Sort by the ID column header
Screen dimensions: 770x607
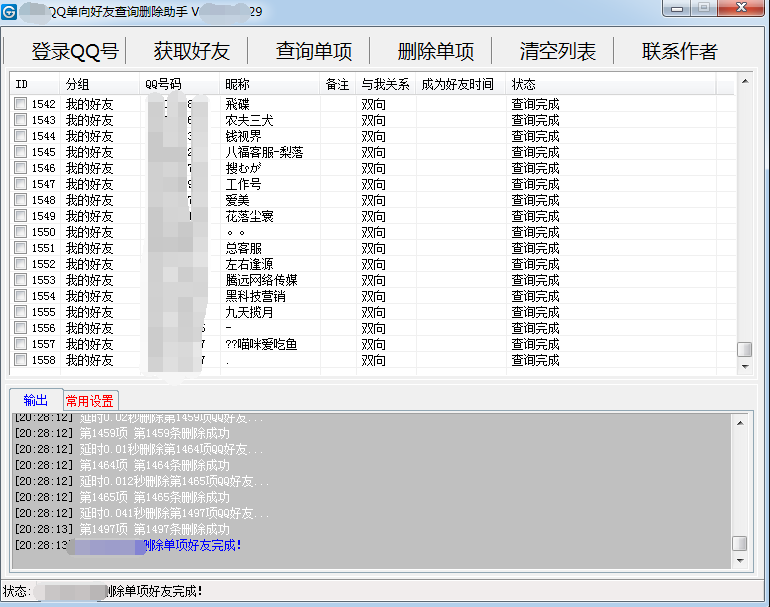point(35,84)
